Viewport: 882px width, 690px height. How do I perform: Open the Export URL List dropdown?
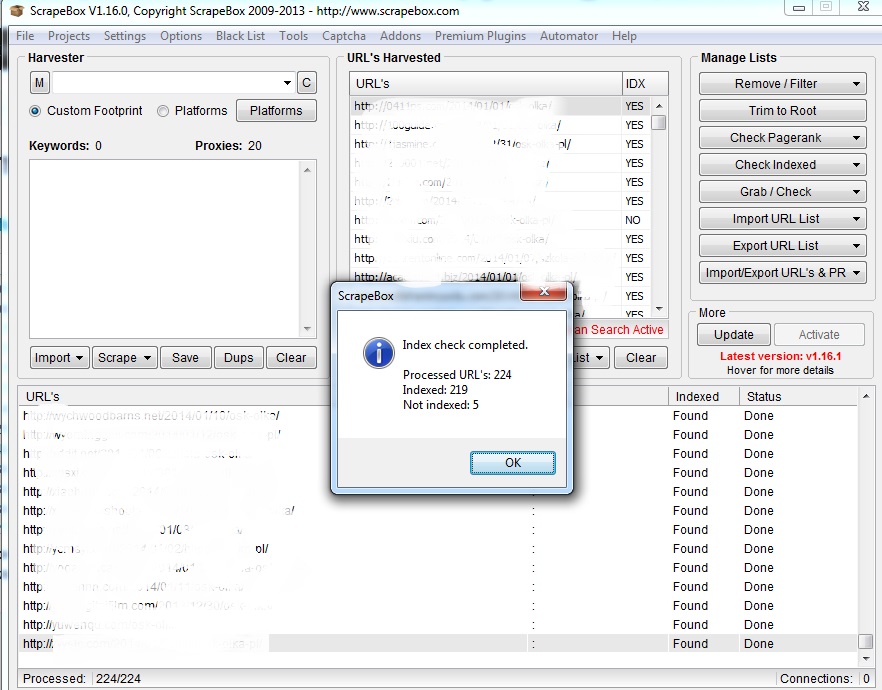click(782, 246)
